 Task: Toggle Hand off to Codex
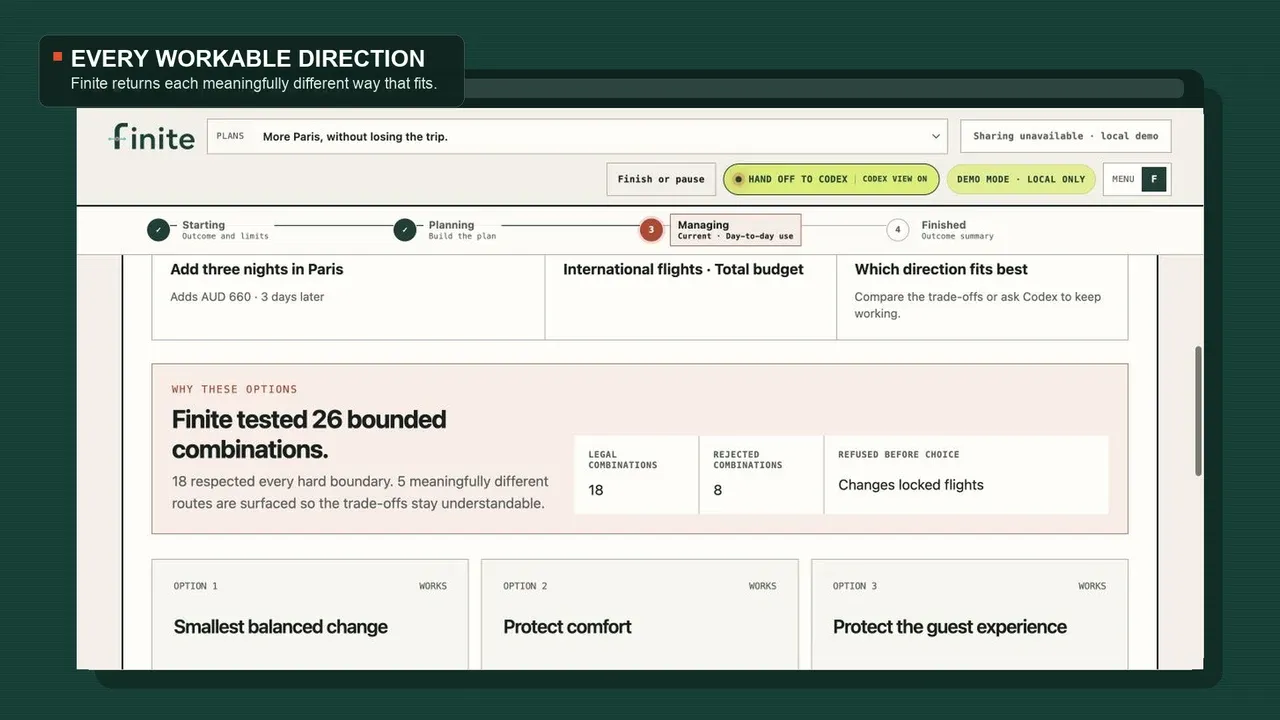tap(831, 179)
